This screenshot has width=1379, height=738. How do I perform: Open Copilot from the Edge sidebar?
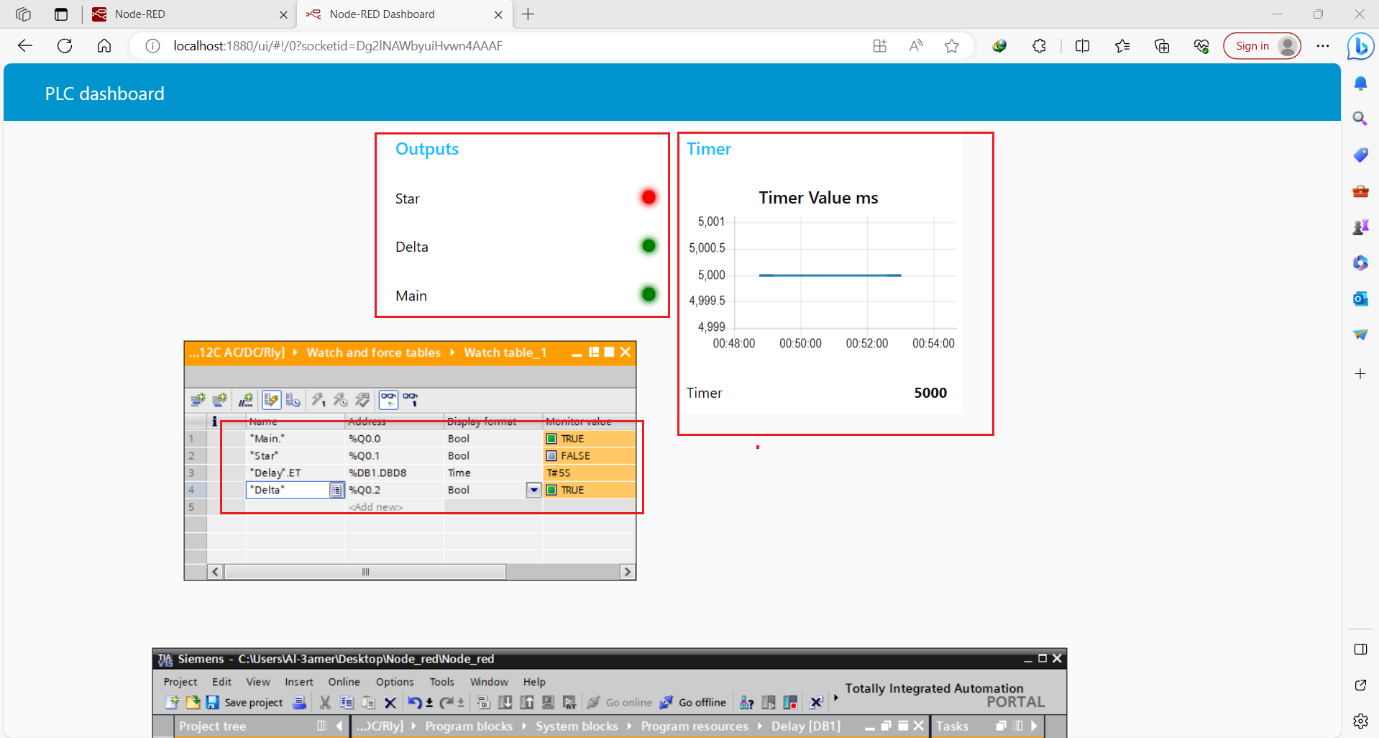click(1361, 45)
